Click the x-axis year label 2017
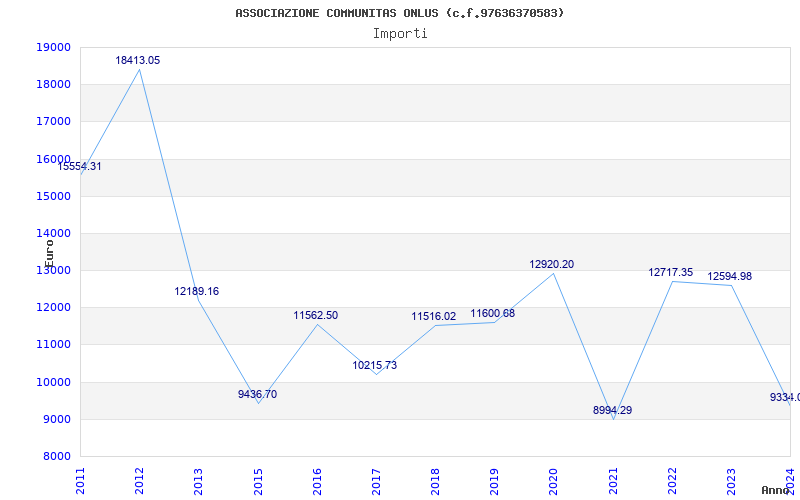The width and height of the screenshot is (800, 500). (376, 481)
